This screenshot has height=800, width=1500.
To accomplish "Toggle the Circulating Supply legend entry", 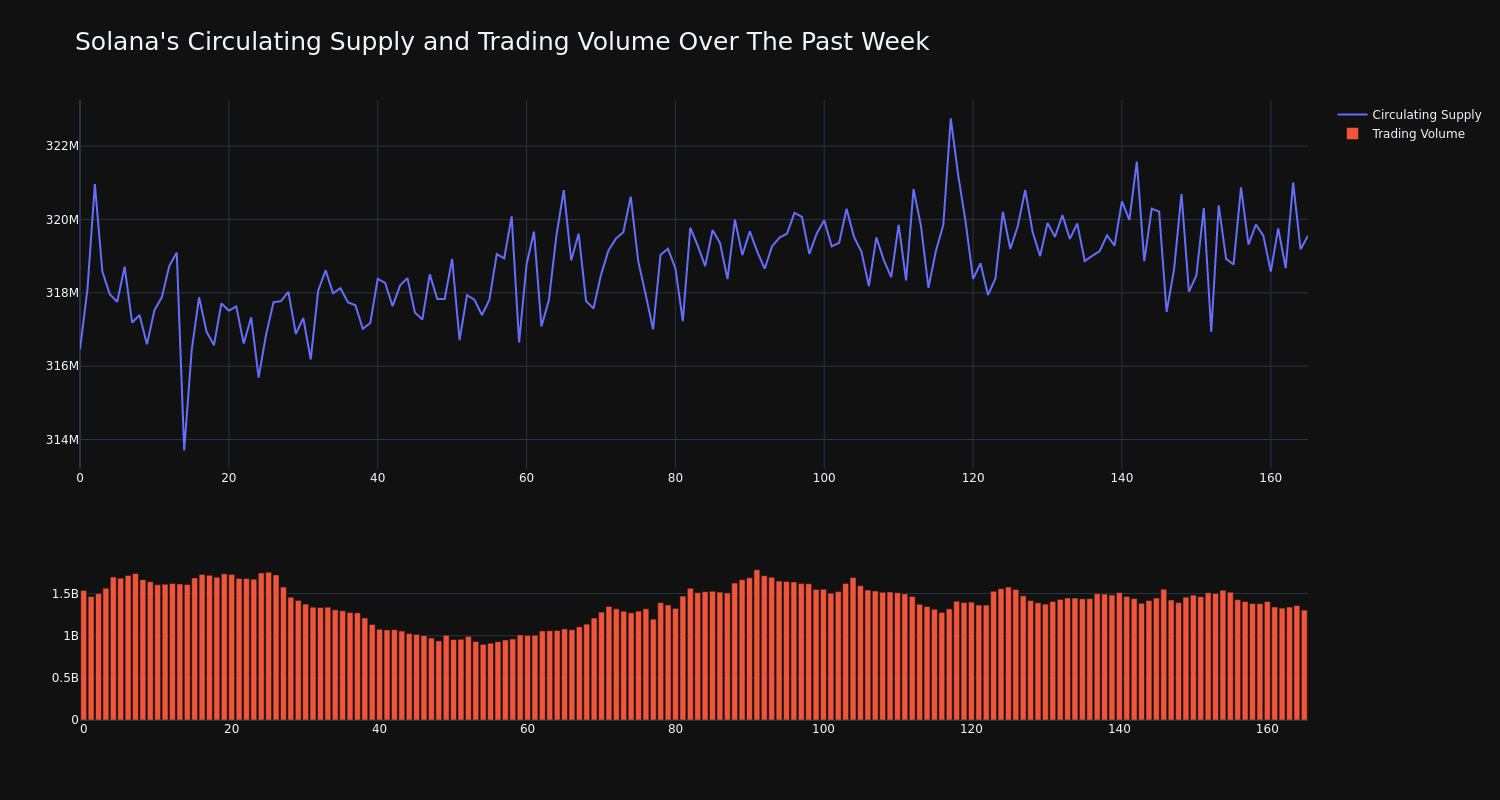I will click(x=1409, y=115).
